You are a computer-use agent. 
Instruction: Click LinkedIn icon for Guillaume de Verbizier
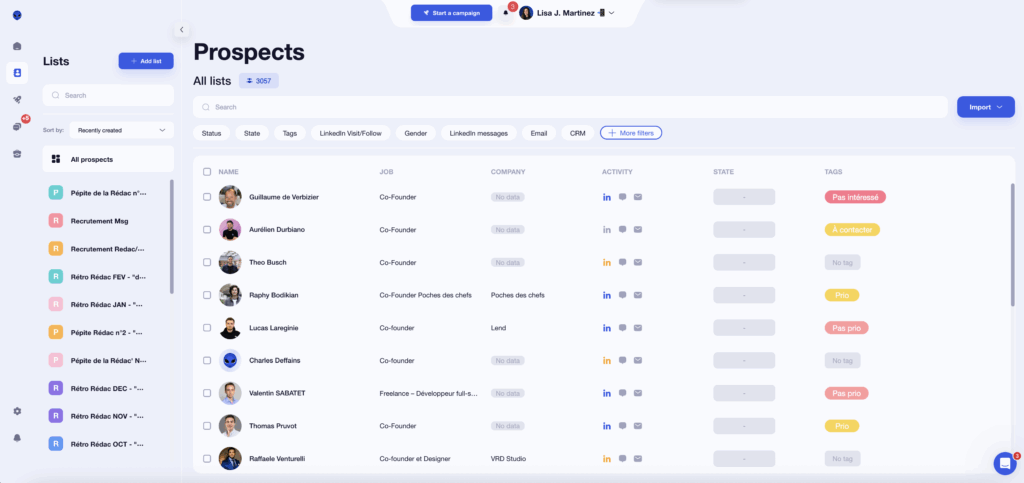[x=606, y=197]
